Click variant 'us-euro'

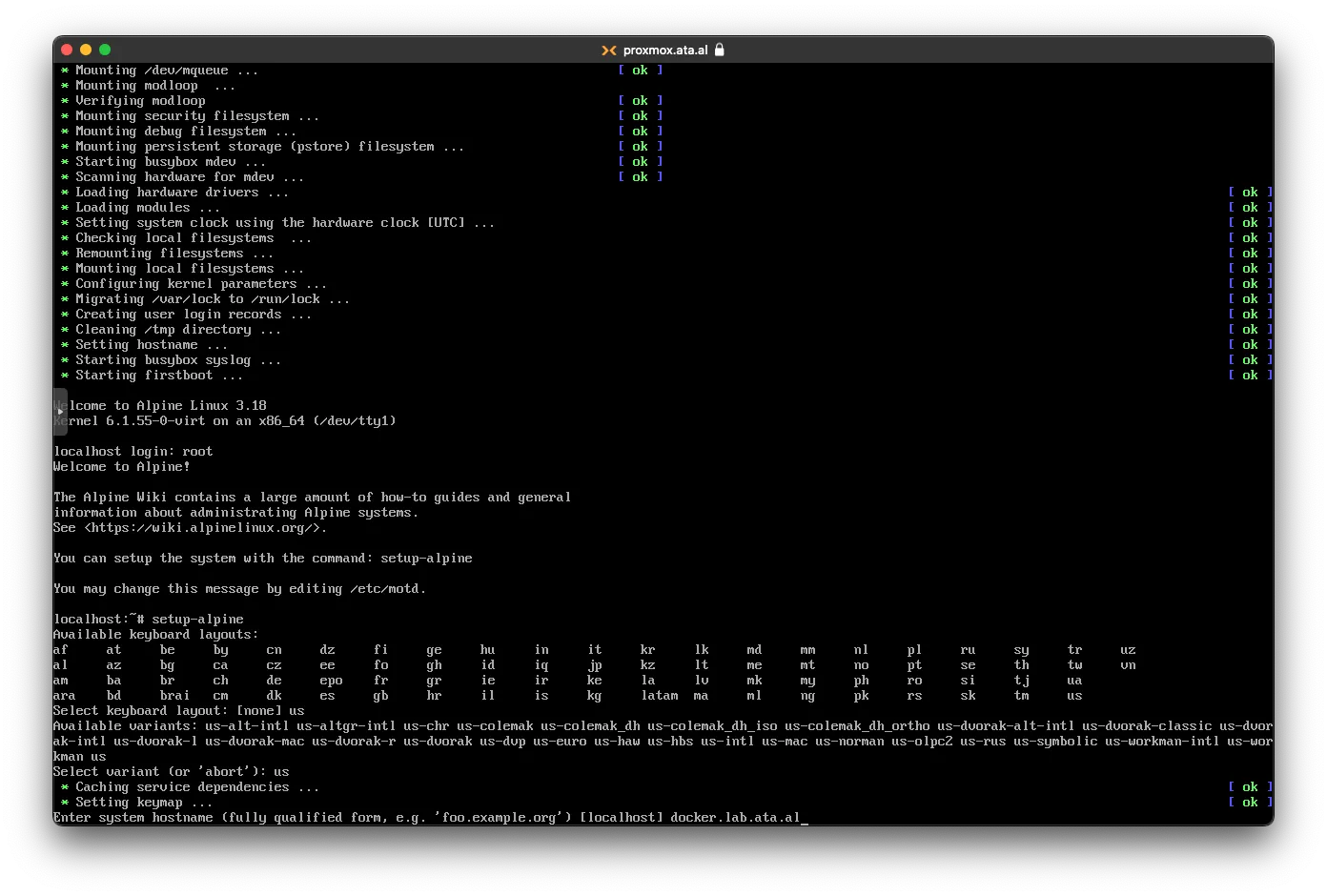pos(560,741)
